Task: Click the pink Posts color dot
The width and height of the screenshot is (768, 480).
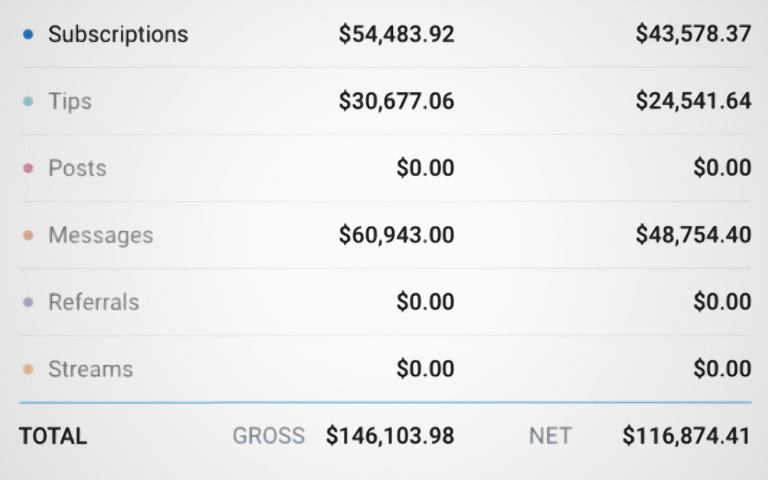Action: [x=28, y=168]
